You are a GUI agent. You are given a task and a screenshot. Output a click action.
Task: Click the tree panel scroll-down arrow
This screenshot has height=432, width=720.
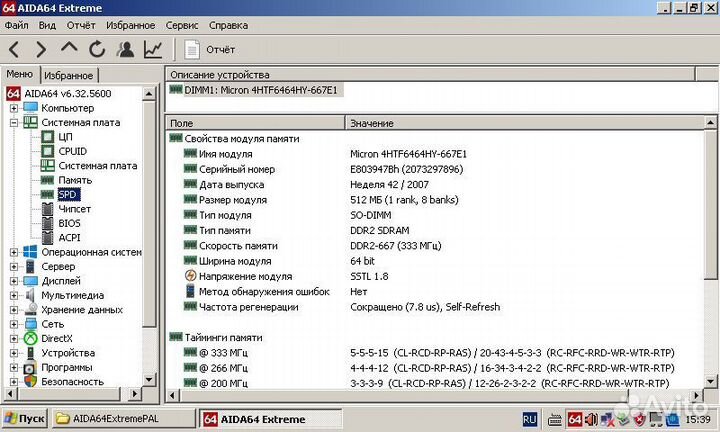pos(149,380)
